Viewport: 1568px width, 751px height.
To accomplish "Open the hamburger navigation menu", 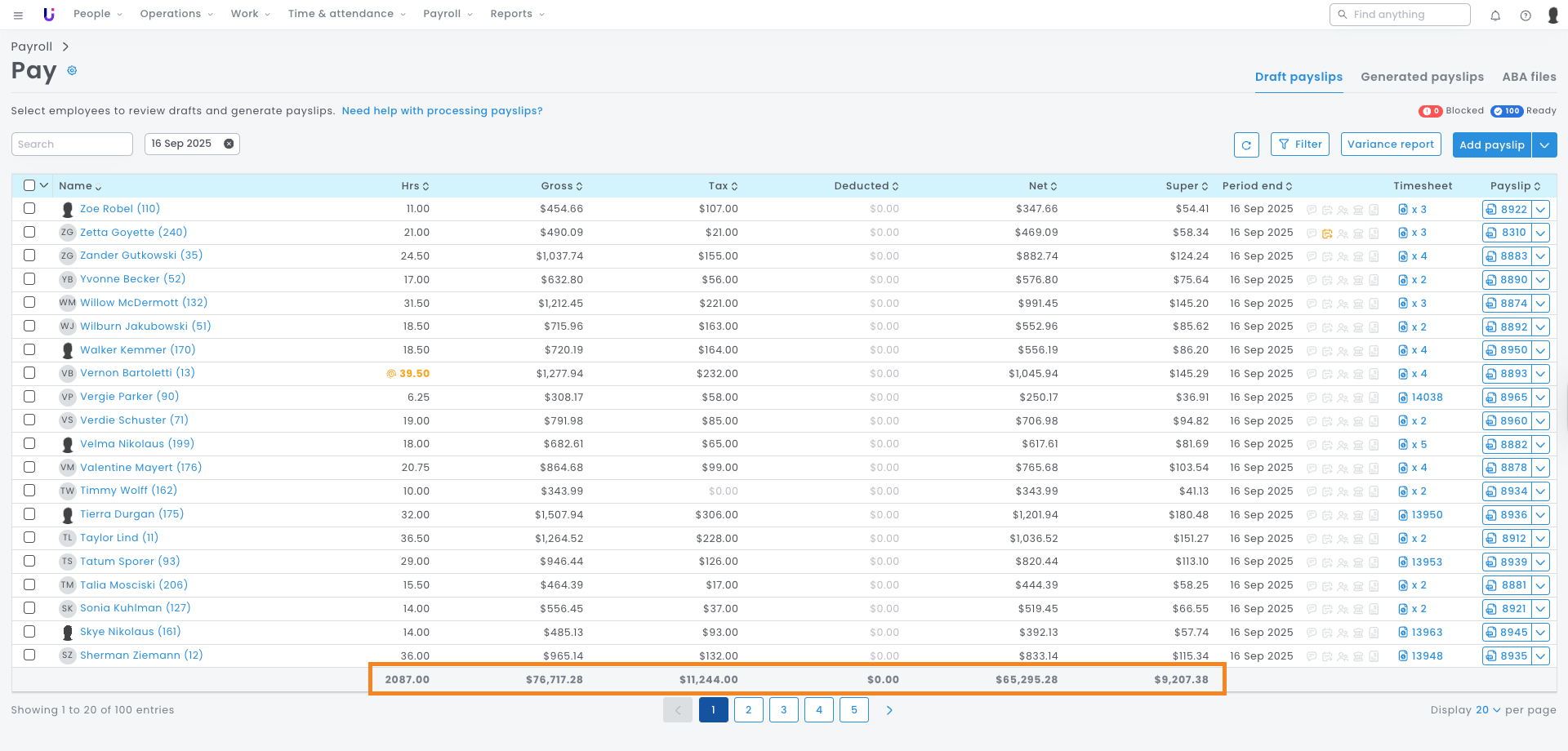I will tap(18, 15).
